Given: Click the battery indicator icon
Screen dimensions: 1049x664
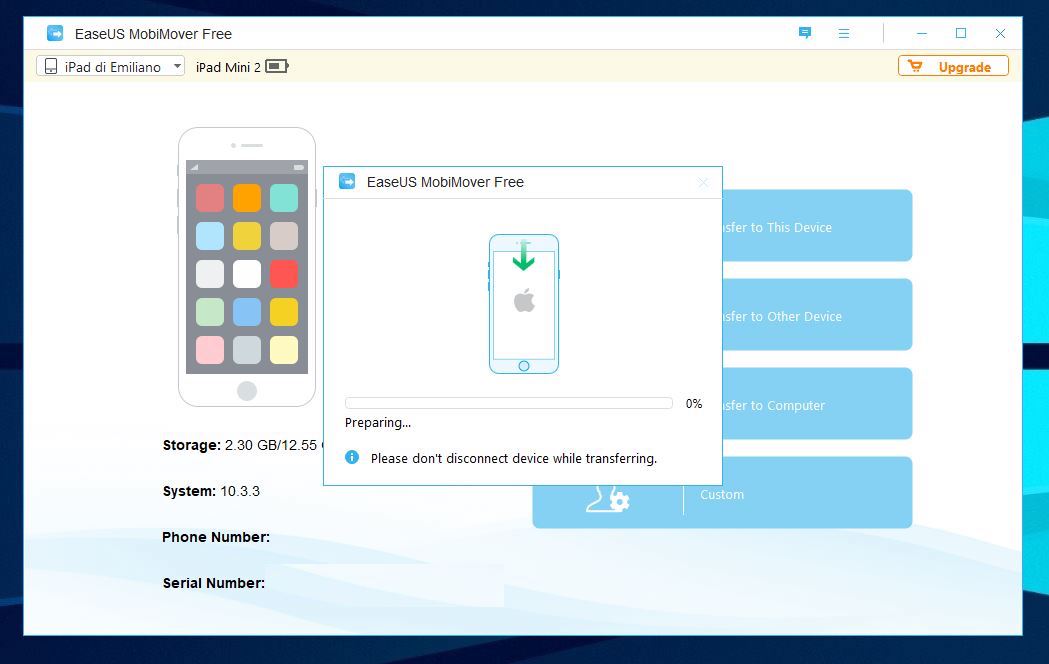Looking at the screenshot, I should [277, 66].
